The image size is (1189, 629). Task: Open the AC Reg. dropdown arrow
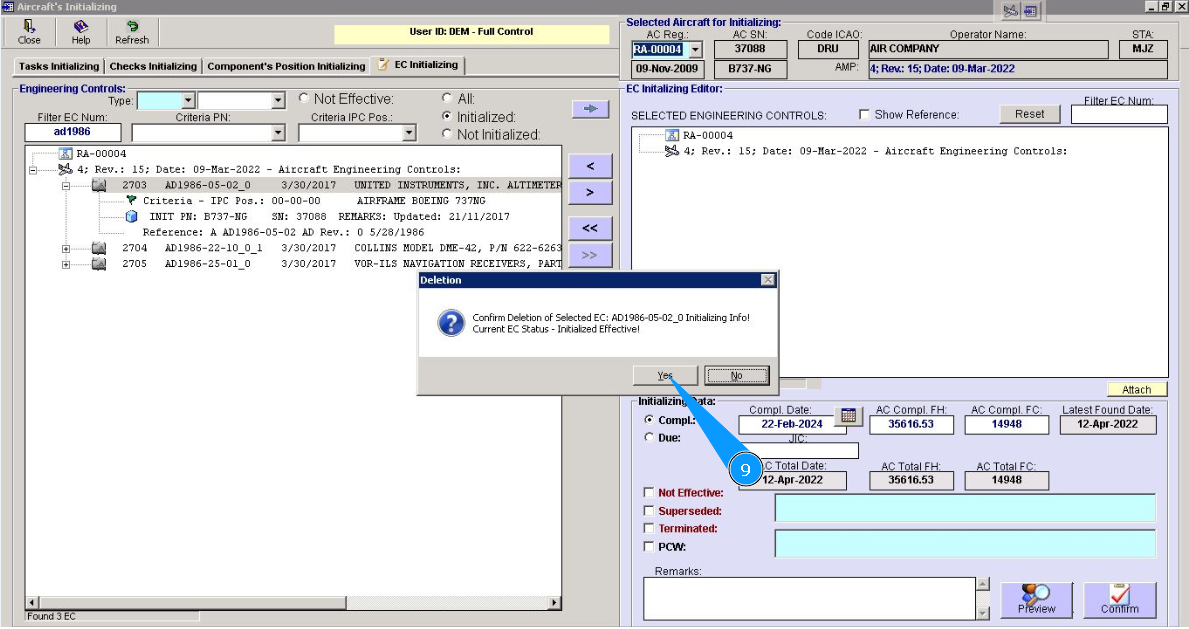[x=695, y=50]
